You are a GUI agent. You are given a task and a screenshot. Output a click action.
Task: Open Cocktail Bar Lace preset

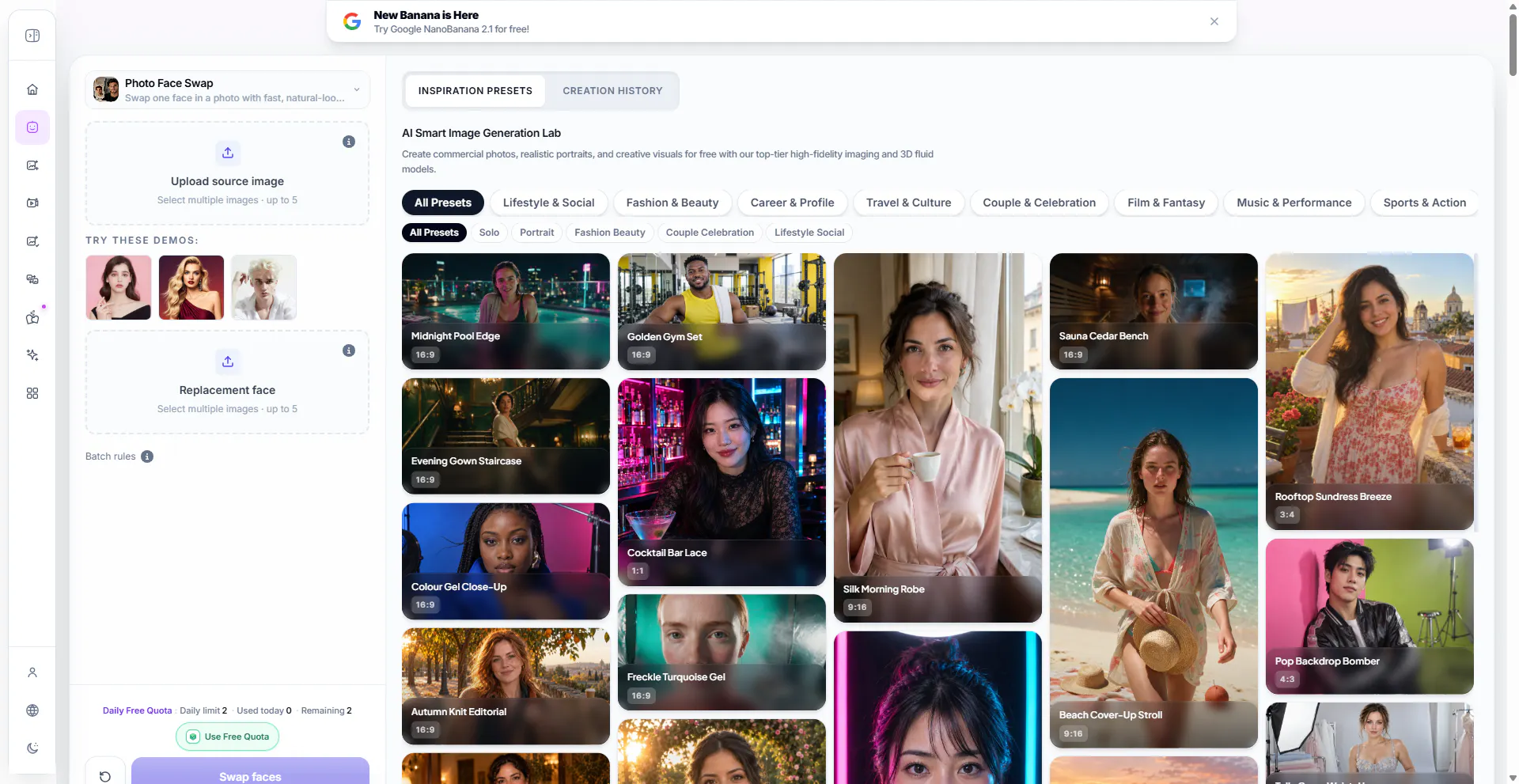point(722,482)
